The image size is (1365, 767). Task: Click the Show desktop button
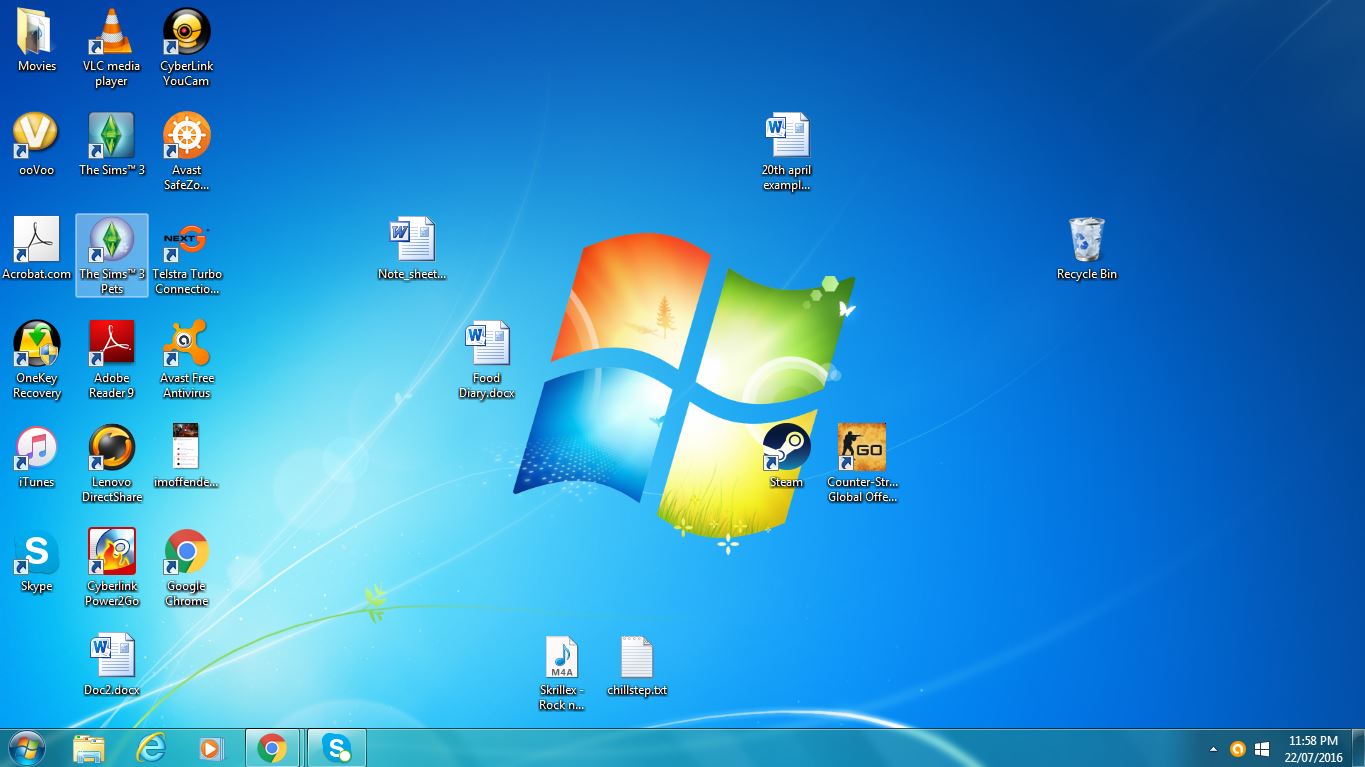(x=1358, y=748)
